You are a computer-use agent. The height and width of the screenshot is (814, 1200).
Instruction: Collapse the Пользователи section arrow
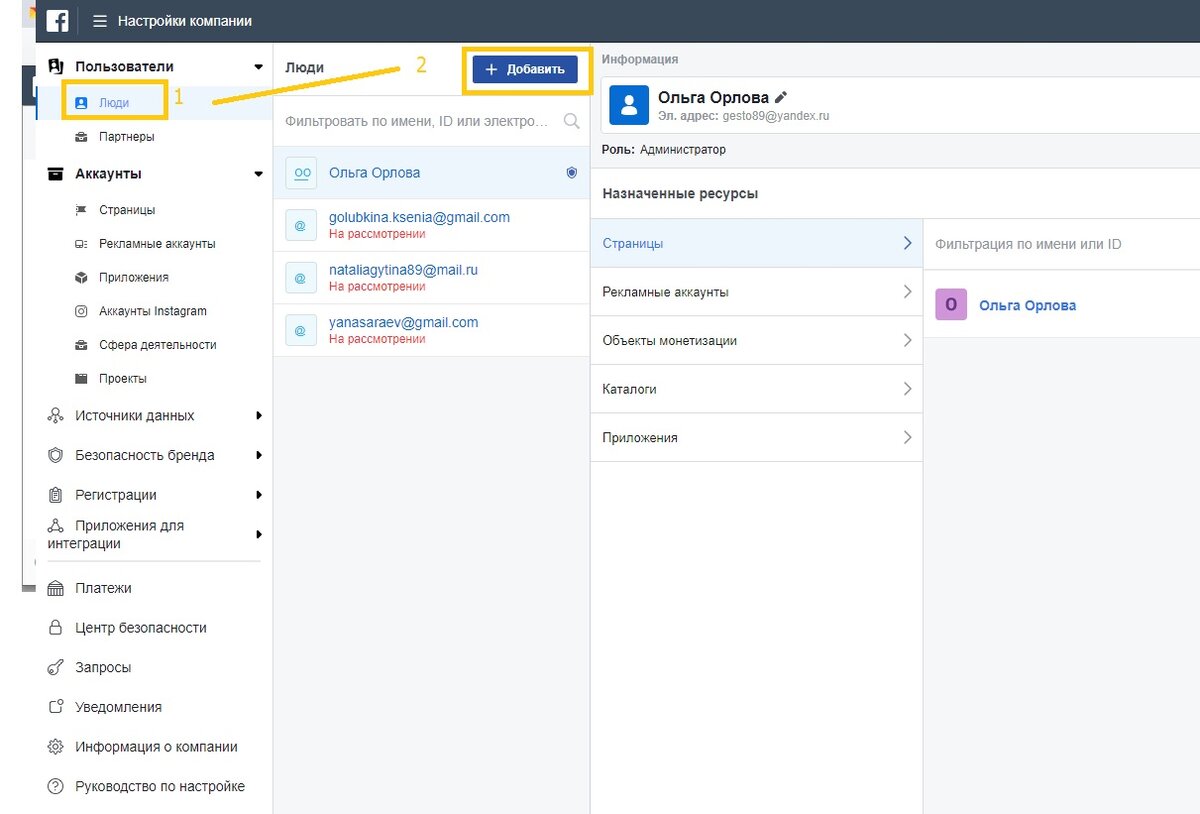tap(258, 67)
